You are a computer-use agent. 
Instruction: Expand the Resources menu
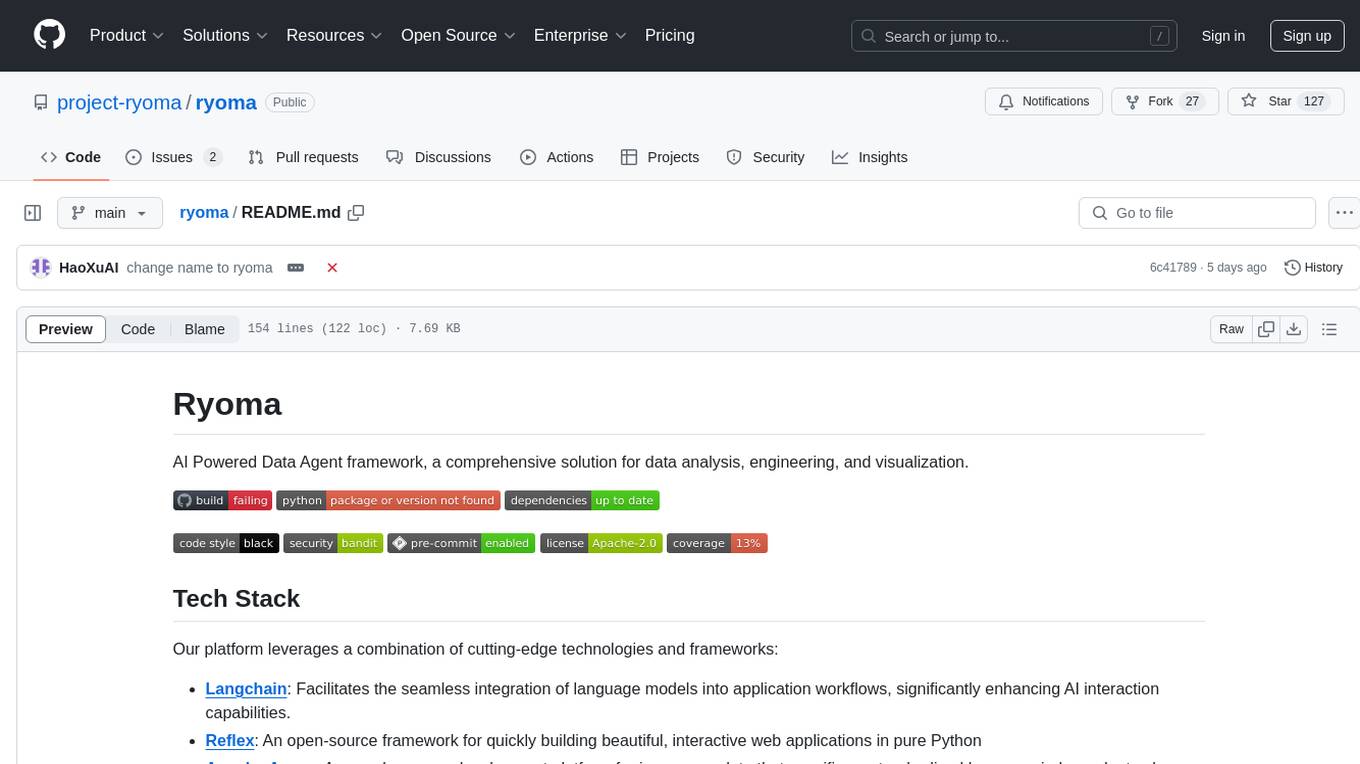(334, 35)
